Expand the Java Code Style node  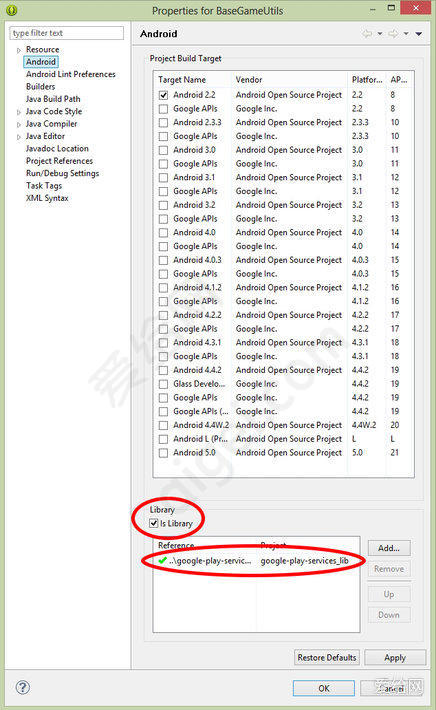[x=19, y=112]
